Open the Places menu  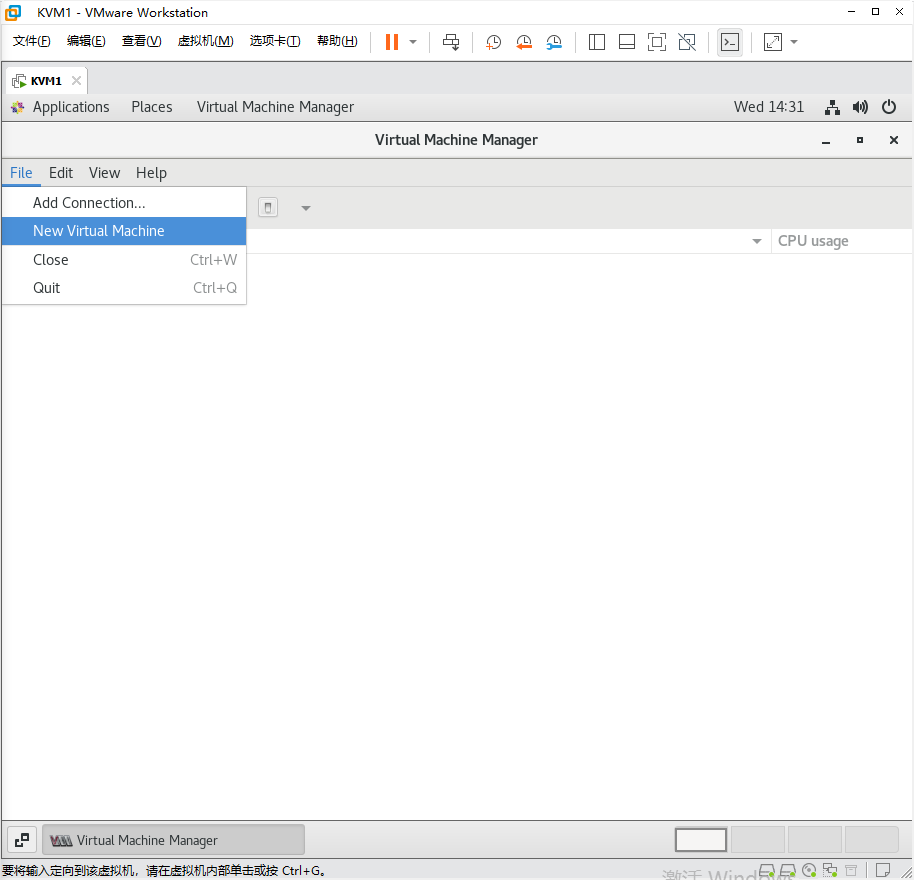pyautogui.click(x=152, y=107)
